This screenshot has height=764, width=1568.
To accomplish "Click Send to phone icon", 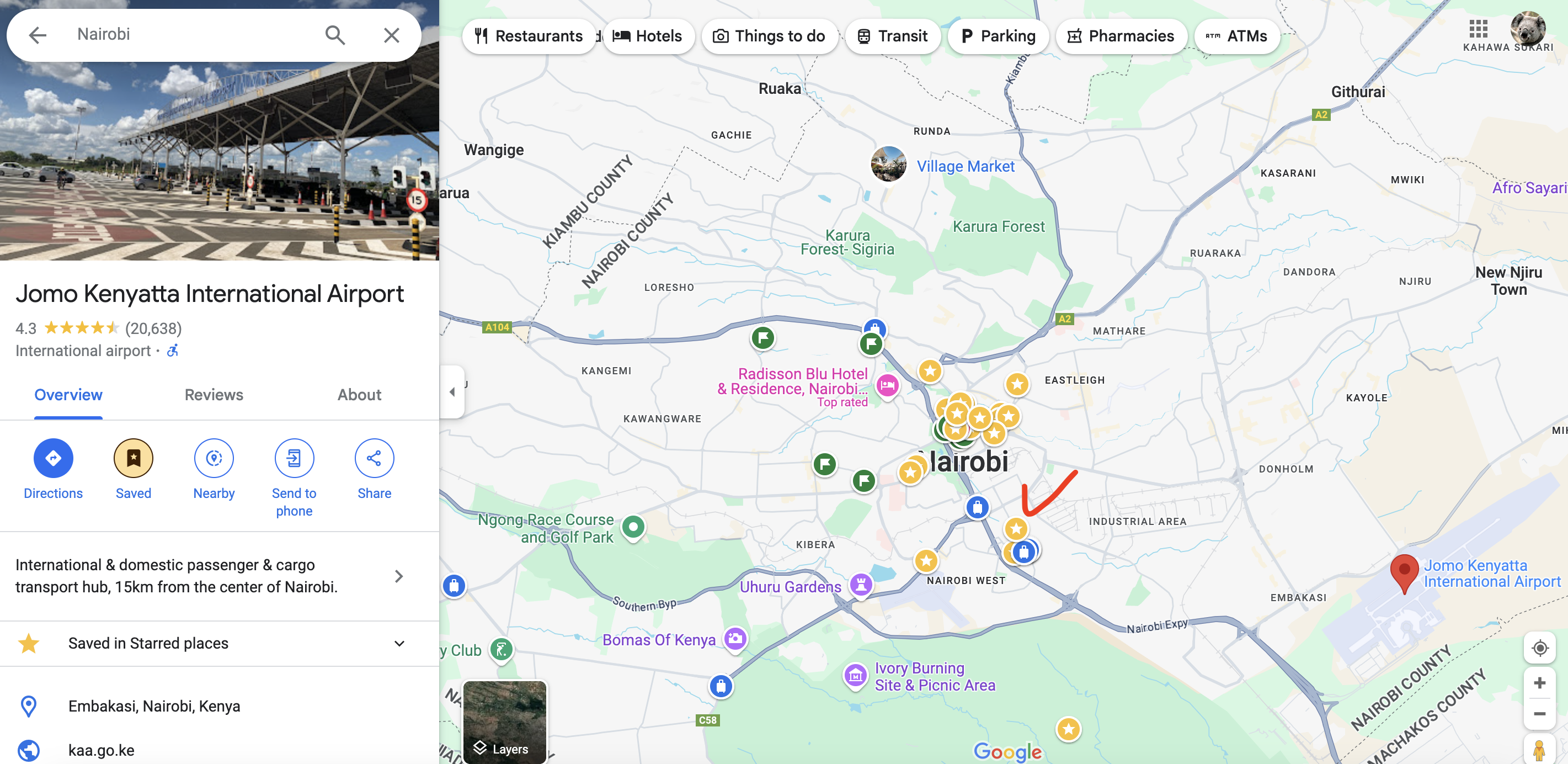I will (294, 458).
